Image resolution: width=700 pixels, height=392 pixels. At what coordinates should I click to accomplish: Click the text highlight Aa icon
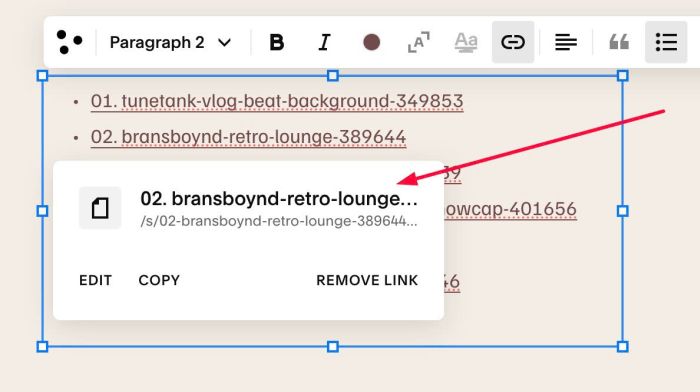466,42
